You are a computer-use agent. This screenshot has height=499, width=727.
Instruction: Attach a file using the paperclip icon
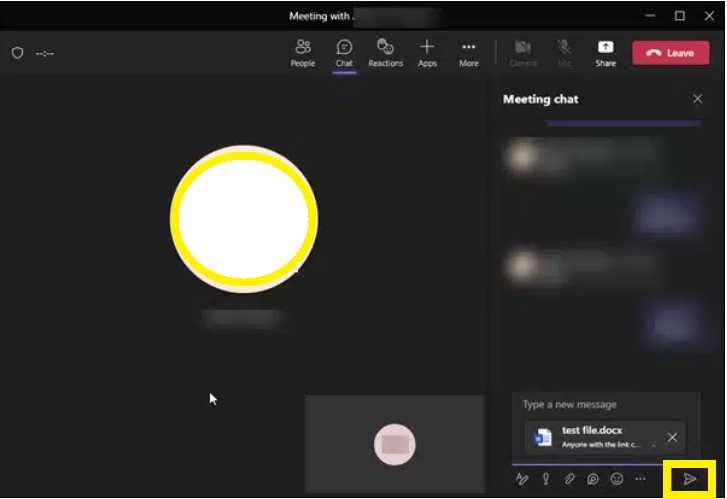tap(569, 479)
